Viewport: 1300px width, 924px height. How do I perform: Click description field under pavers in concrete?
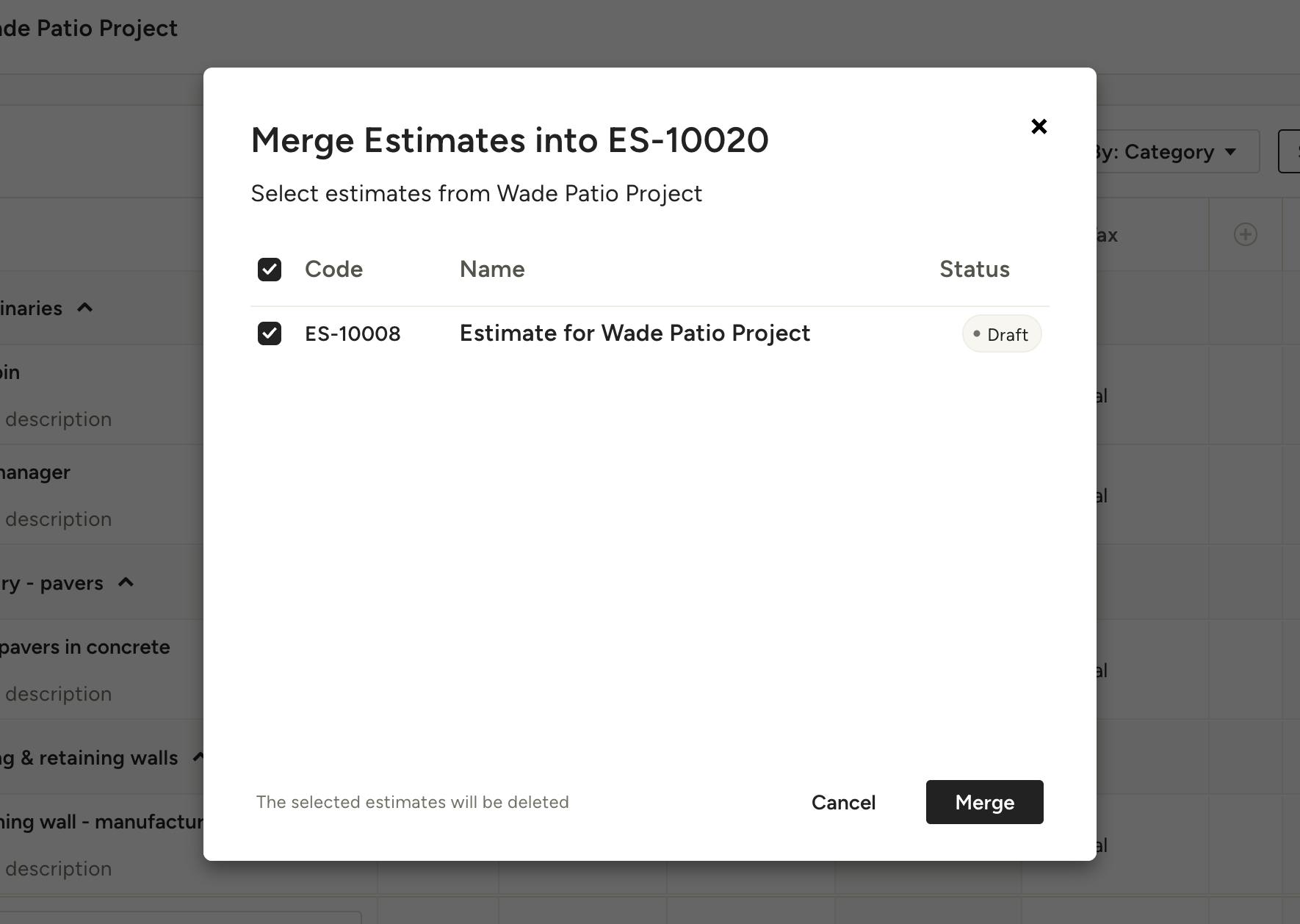pos(59,694)
